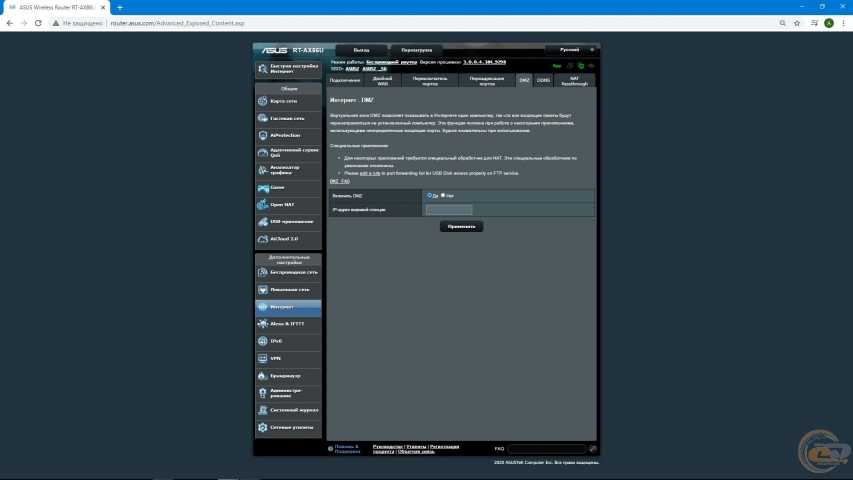Click the Применить apply button
Image resolution: width=853 pixels, height=480 pixels.
coord(461,226)
